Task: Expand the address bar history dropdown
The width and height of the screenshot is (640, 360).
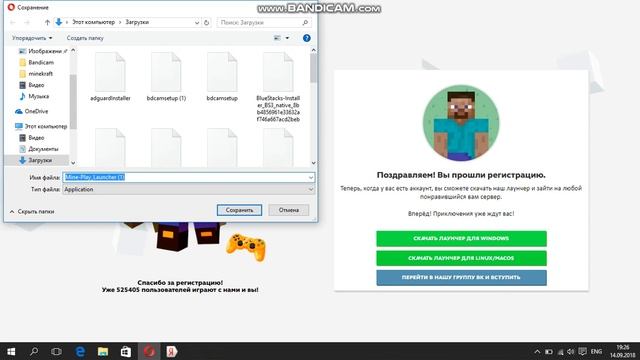Action: click(197, 22)
